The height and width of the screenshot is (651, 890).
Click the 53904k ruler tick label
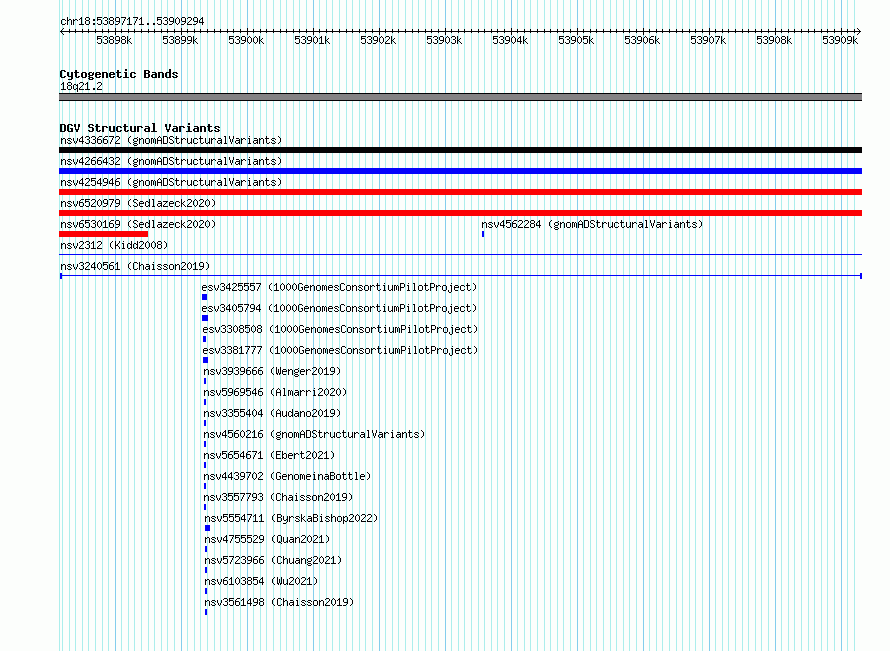click(510, 40)
